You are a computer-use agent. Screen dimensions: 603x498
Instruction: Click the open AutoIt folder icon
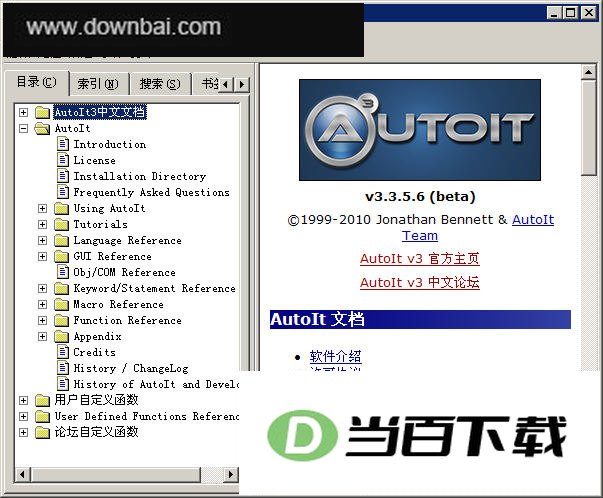pyautogui.click(x=42, y=128)
